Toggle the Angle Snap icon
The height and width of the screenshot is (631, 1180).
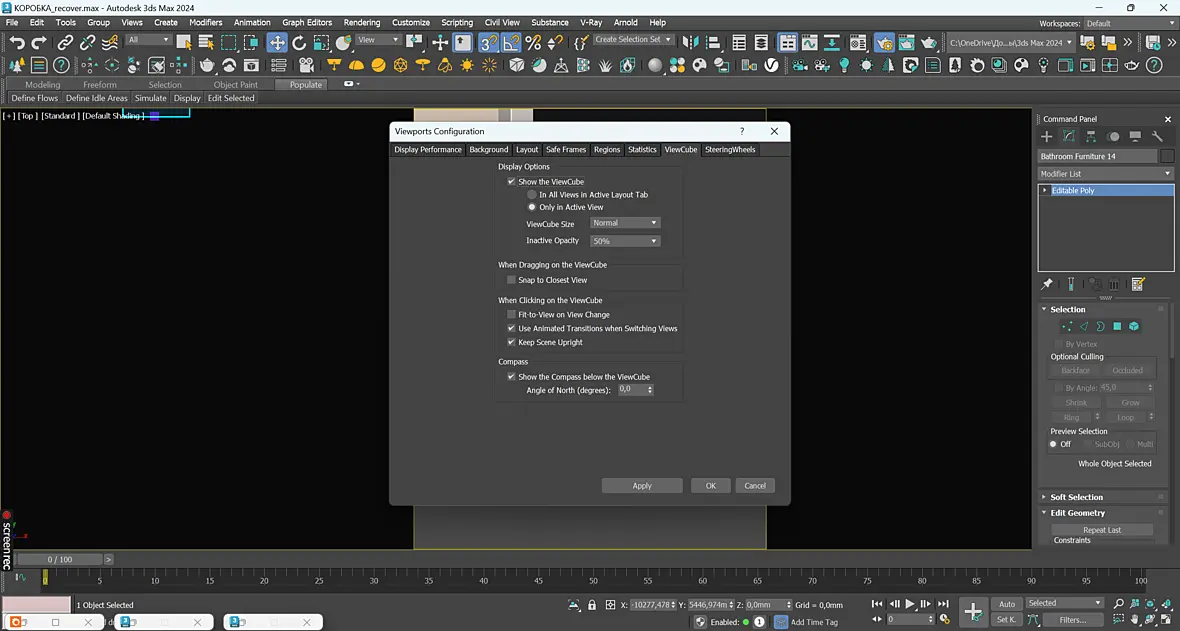coord(511,43)
